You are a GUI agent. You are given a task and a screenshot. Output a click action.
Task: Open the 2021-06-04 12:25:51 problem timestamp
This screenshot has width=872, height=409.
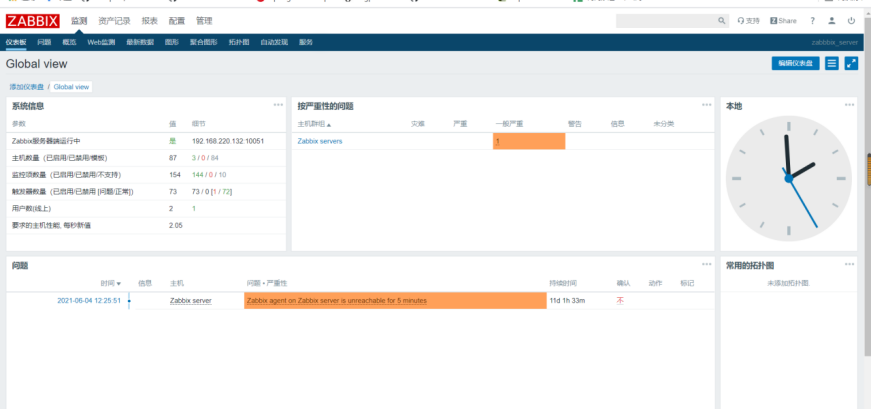89,300
